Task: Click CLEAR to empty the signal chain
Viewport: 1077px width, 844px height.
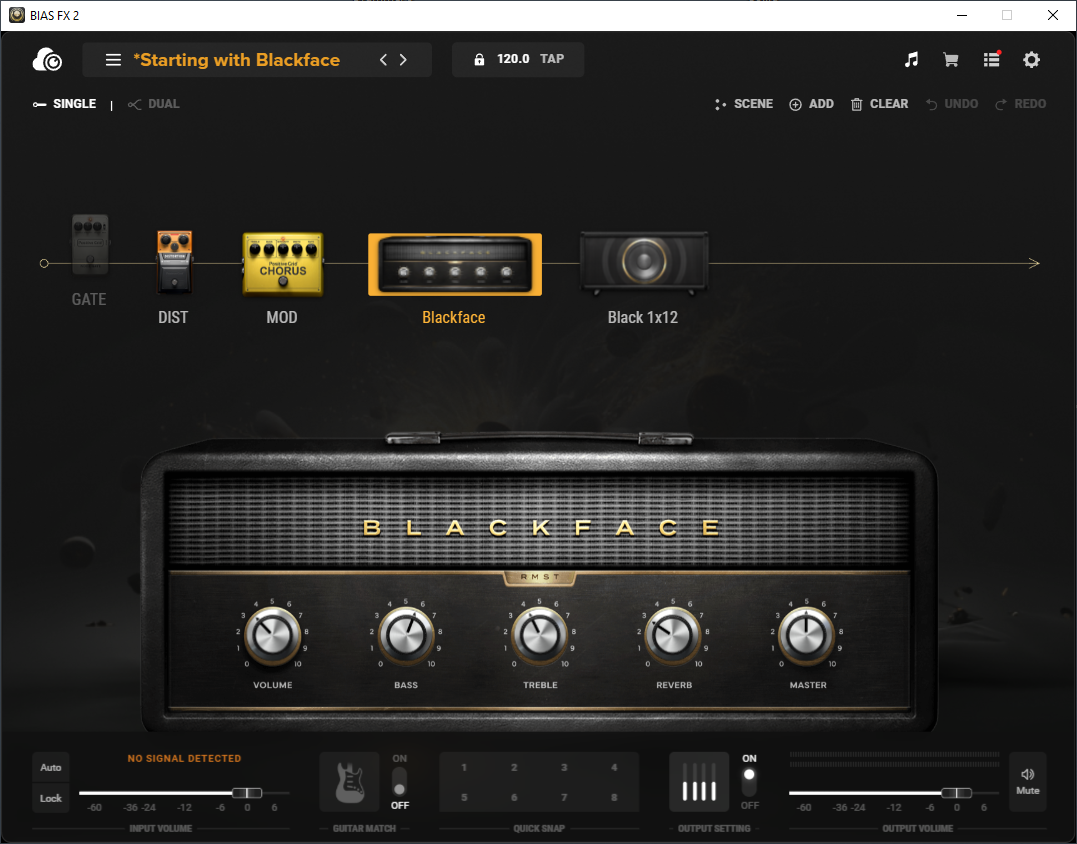Action: [880, 104]
